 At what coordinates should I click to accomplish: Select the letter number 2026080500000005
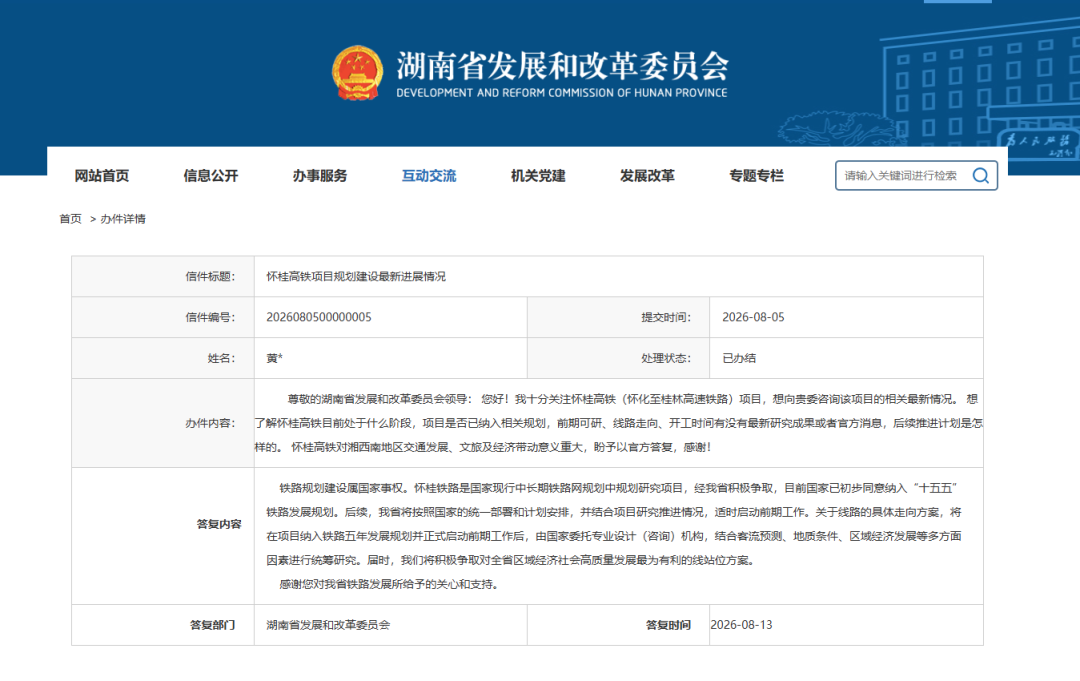click(x=319, y=317)
